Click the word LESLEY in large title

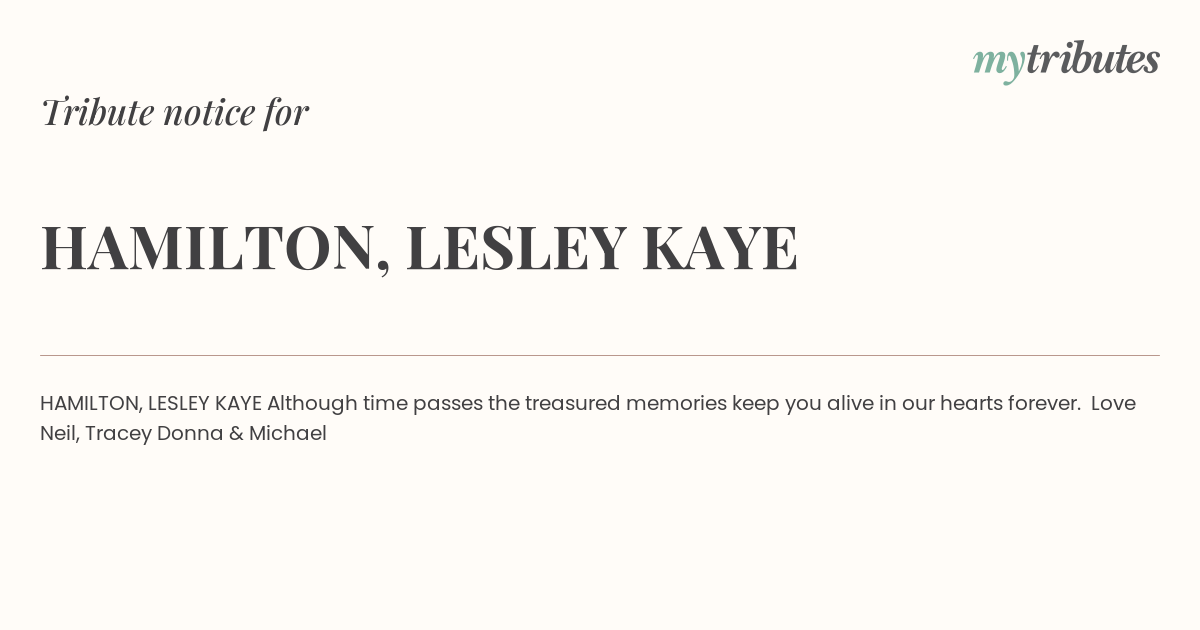(516, 247)
